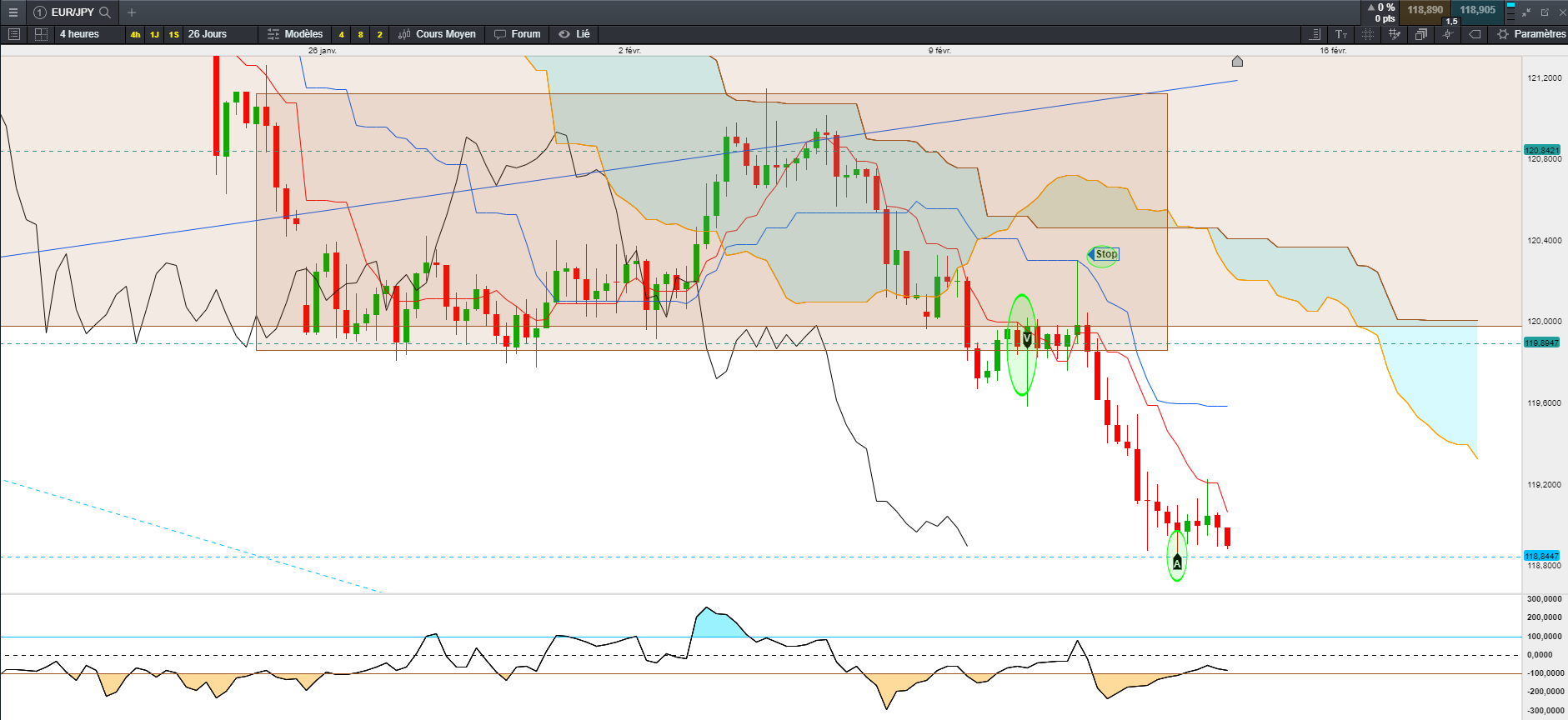Click the Modèles sliders icon
The image size is (1568, 720).
(x=273, y=34)
